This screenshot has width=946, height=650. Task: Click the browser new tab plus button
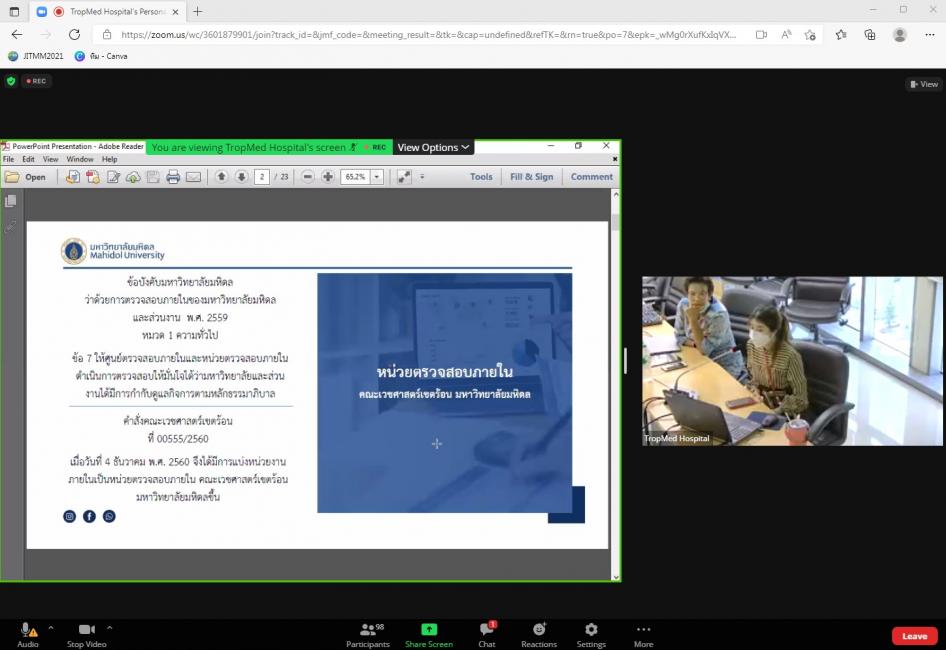click(x=198, y=11)
